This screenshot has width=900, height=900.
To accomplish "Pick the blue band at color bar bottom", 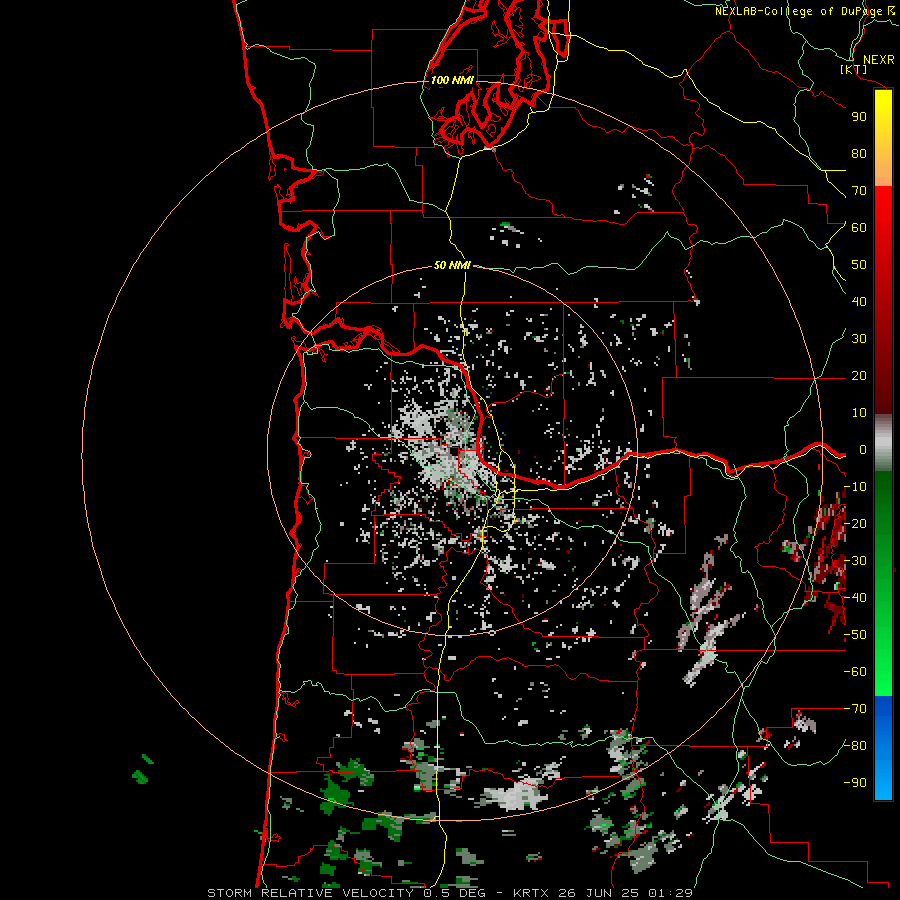I will pos(883,748).
